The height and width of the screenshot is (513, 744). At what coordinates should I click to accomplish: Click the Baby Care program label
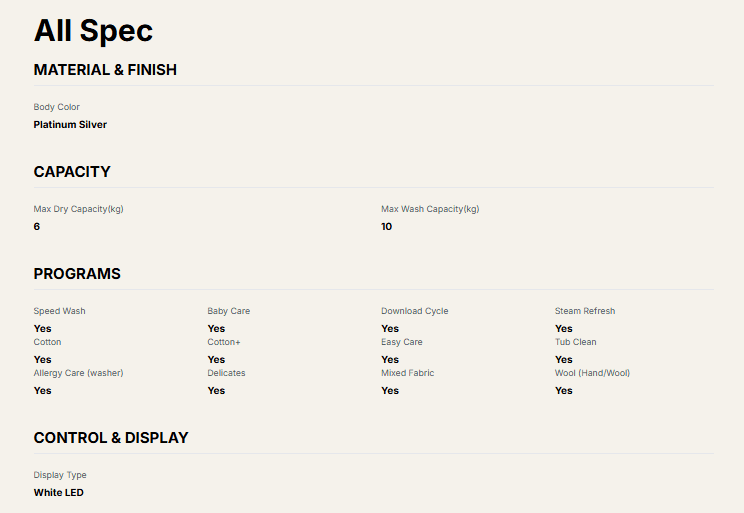(x=229, y=311)
